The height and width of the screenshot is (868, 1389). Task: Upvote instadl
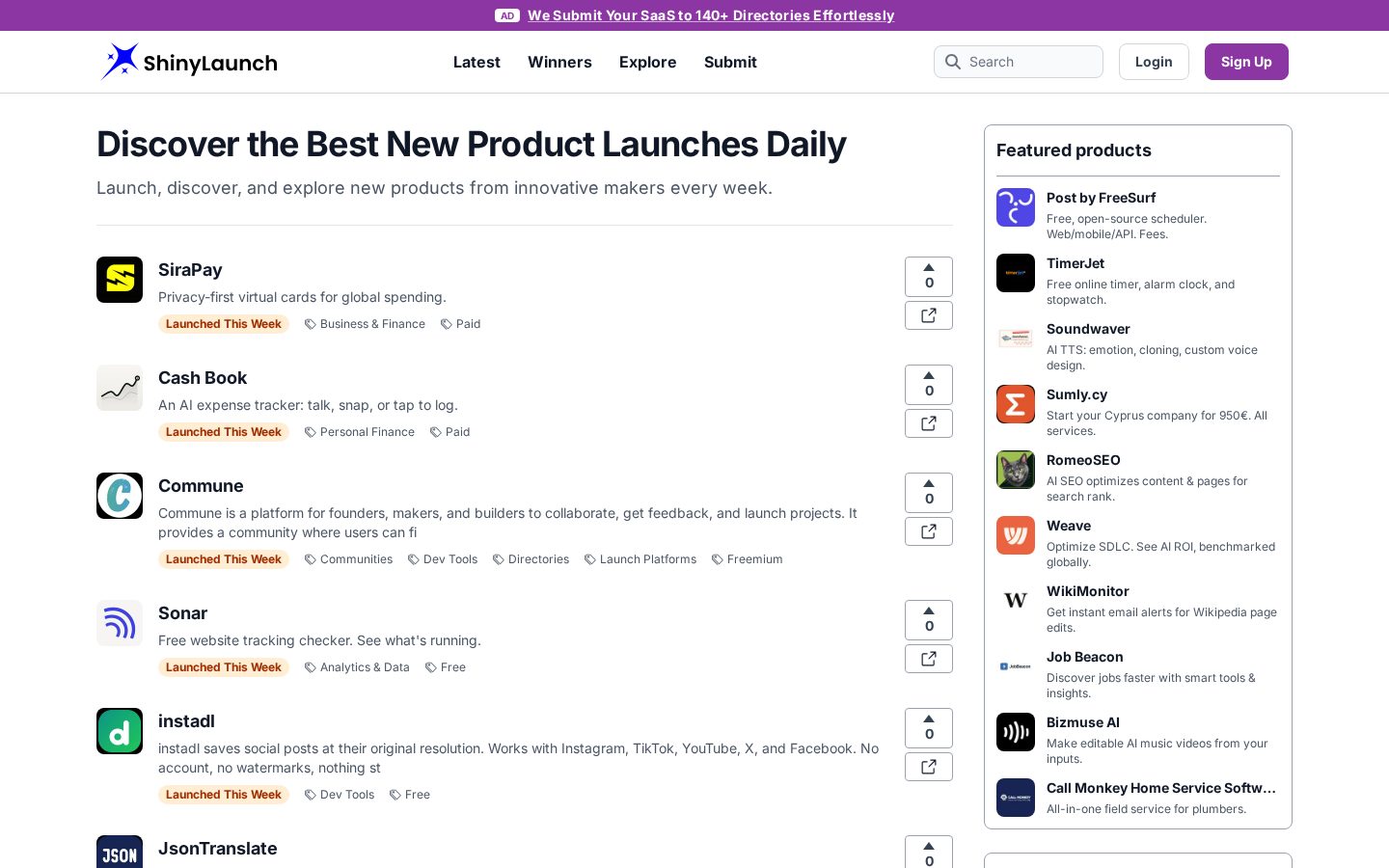[929, 728]
